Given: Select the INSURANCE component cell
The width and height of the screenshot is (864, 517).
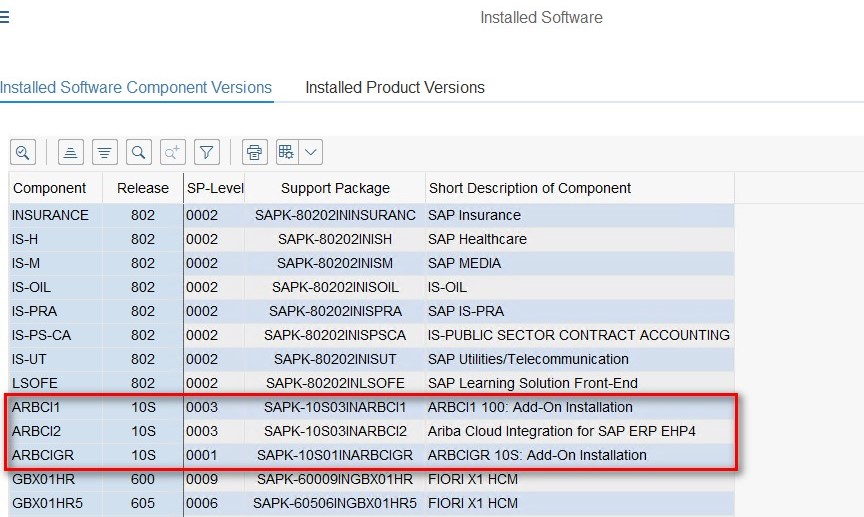Looking at the screenshot, I should coord(56,215).
